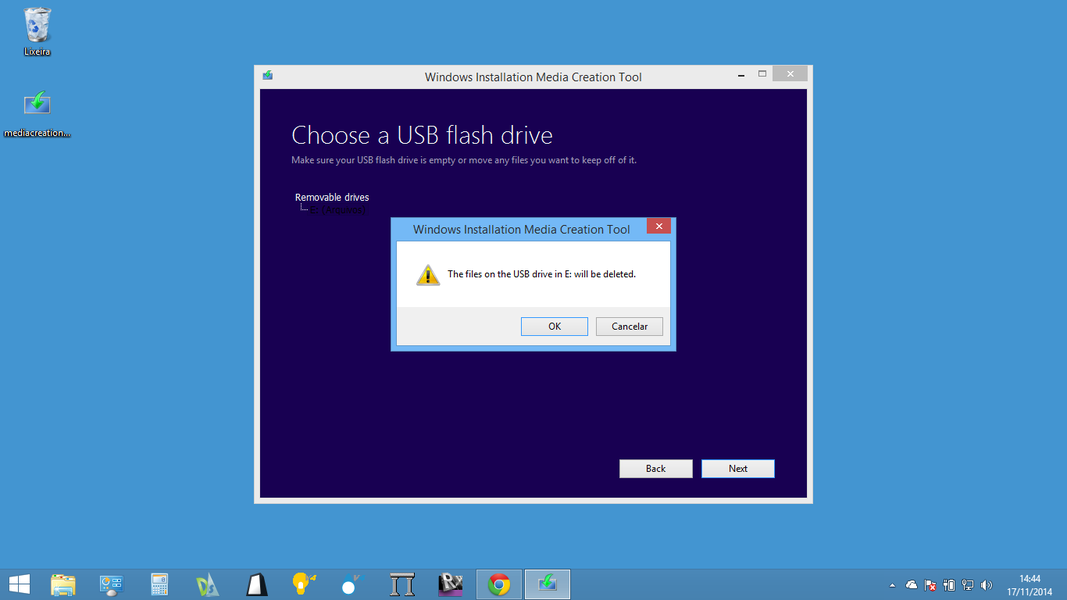
Task: Open the volume speaker tray icon
Action: 987,585
